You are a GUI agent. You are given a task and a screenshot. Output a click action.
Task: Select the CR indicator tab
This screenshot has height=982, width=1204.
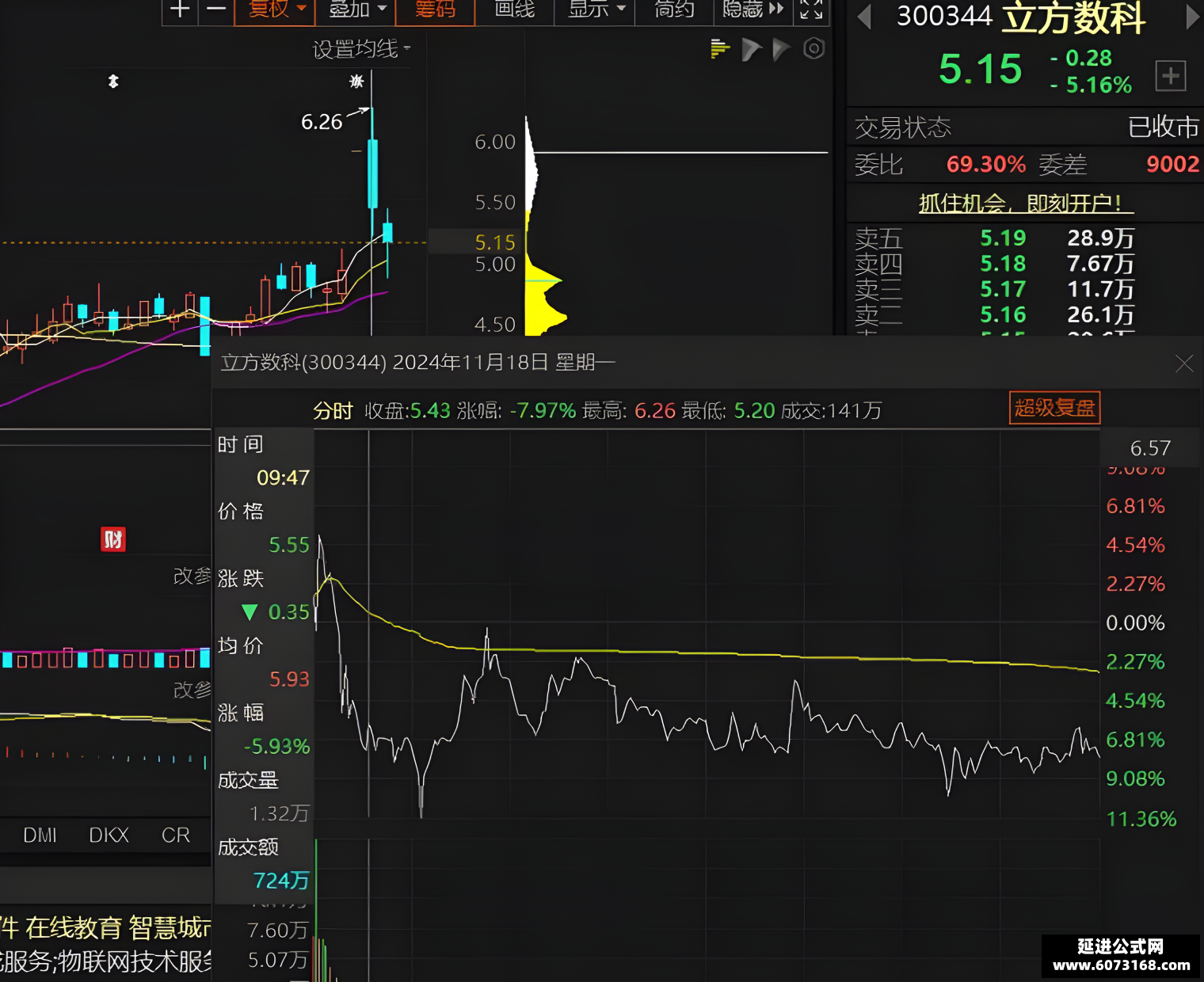pos(176,835)
